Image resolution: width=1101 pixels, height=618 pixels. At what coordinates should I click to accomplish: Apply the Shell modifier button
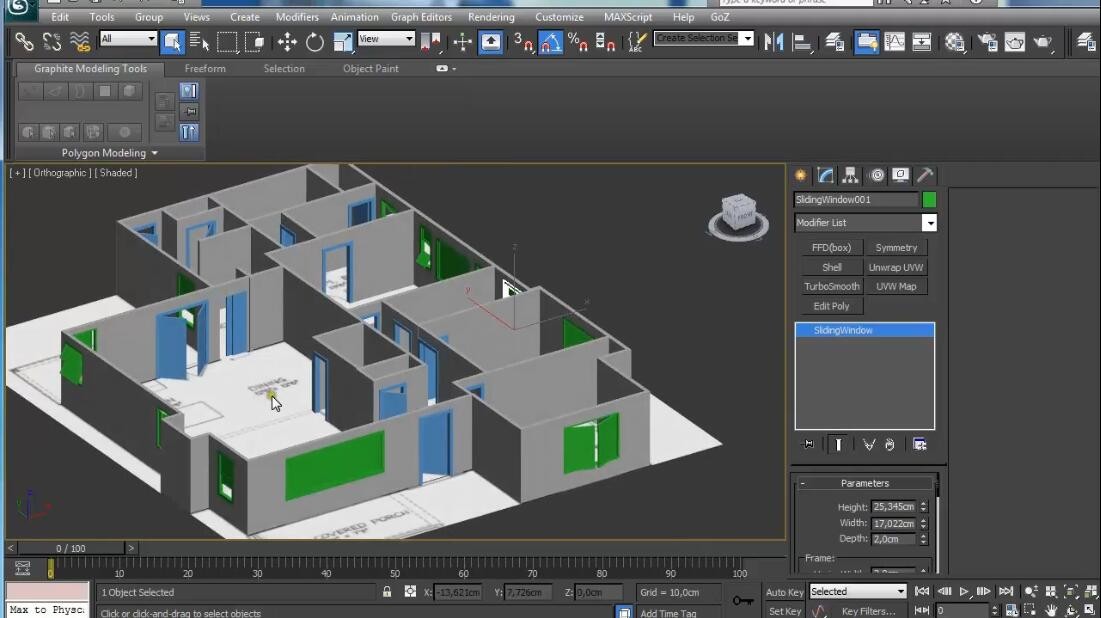831,268
